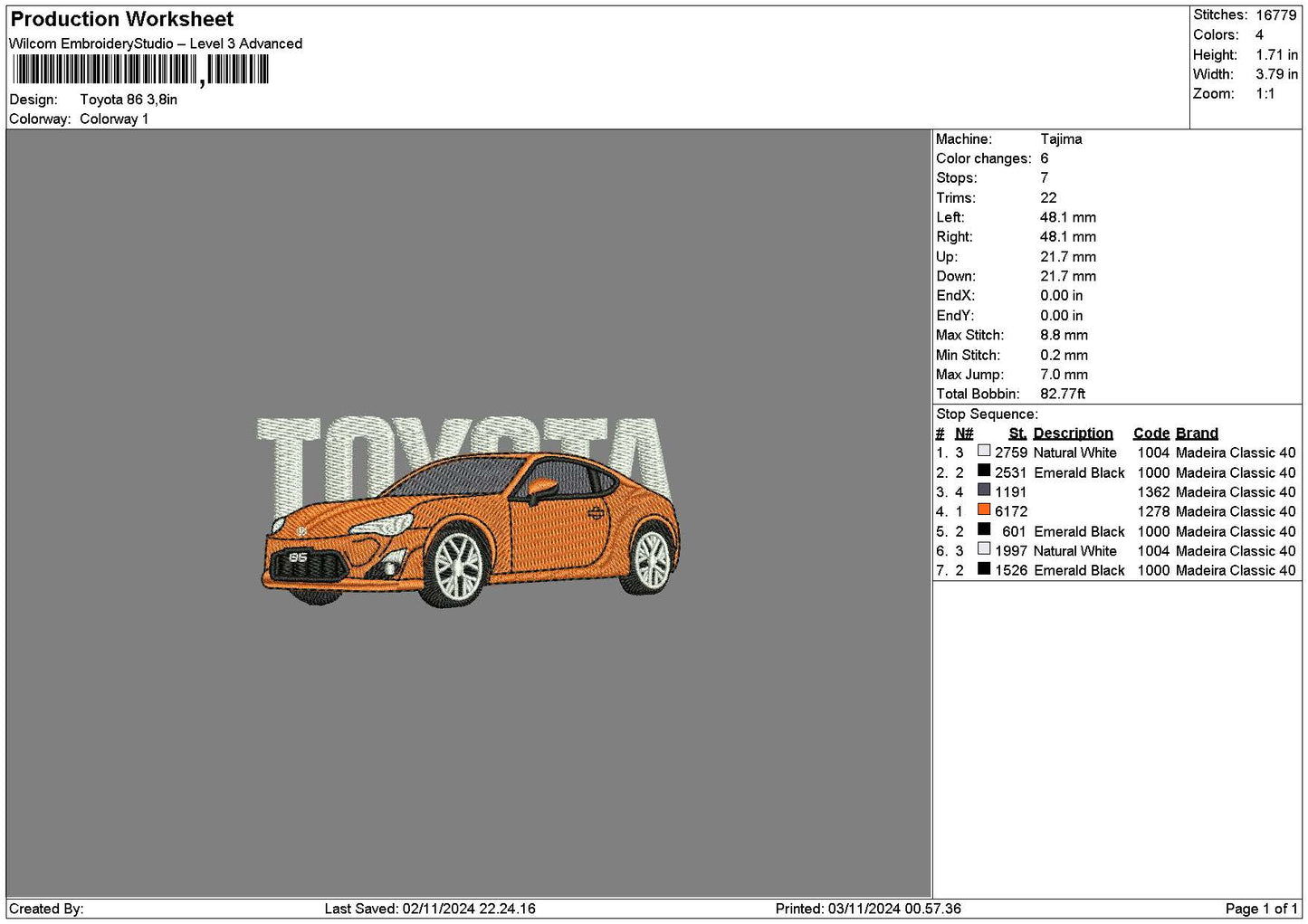Image resolution: width=1308 pixels, height=924 pixels.
Task: Click the design name 'Toyota 86 3,8in'
Action: [129, 100]
